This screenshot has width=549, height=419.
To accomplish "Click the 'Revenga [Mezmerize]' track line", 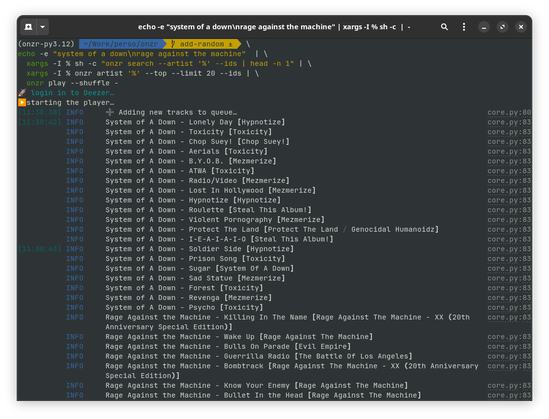I will click(189, 298).
